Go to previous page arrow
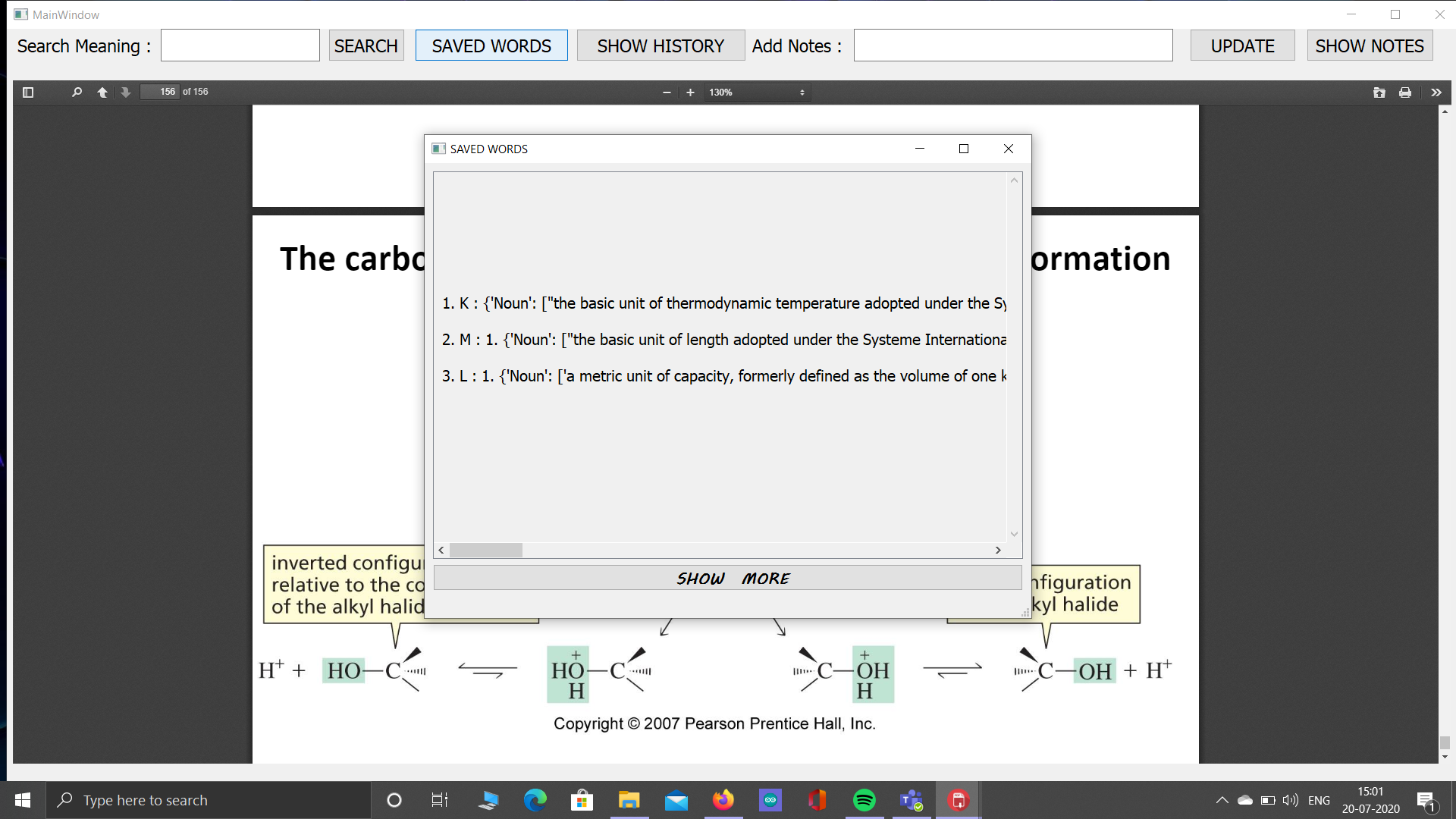 [x=102, y=93]
